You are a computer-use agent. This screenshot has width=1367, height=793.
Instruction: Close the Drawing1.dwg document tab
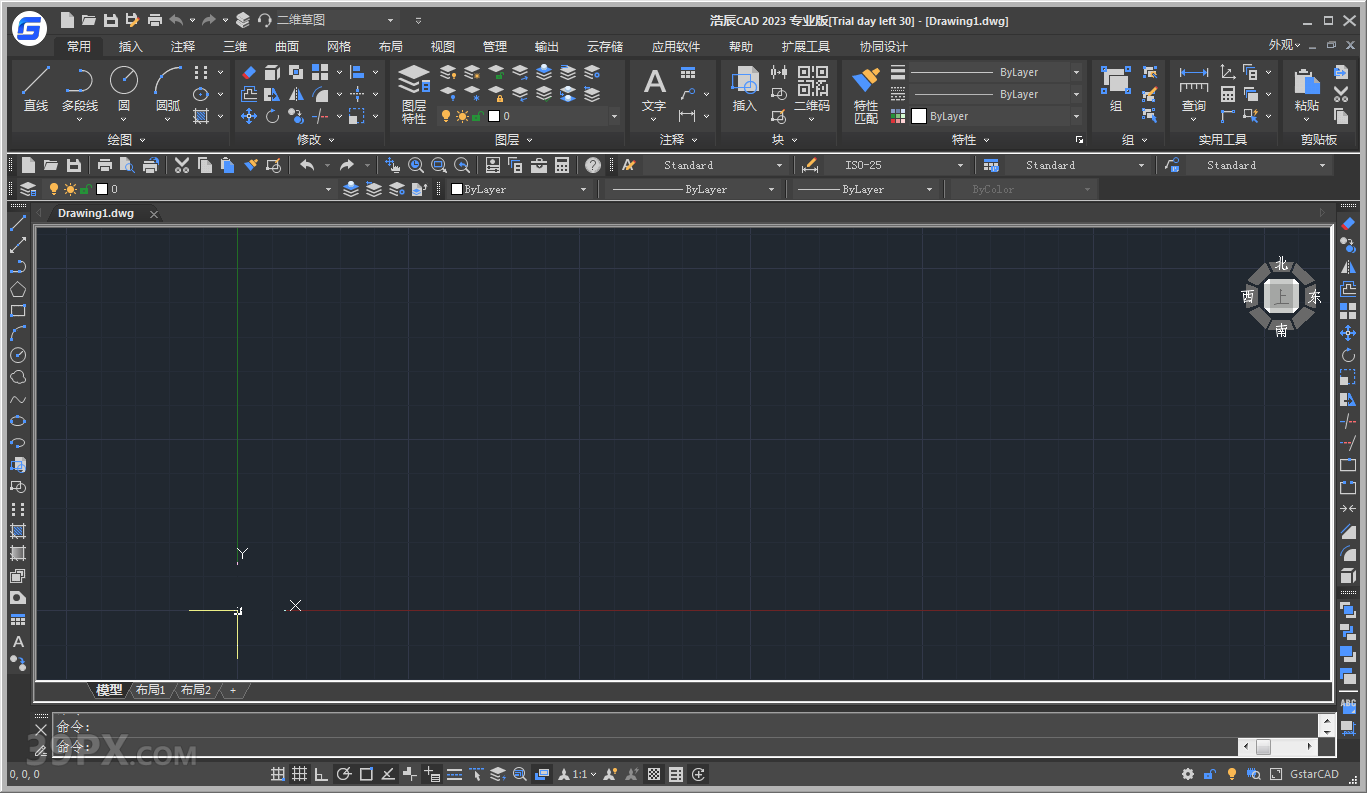tap(155, 214)
